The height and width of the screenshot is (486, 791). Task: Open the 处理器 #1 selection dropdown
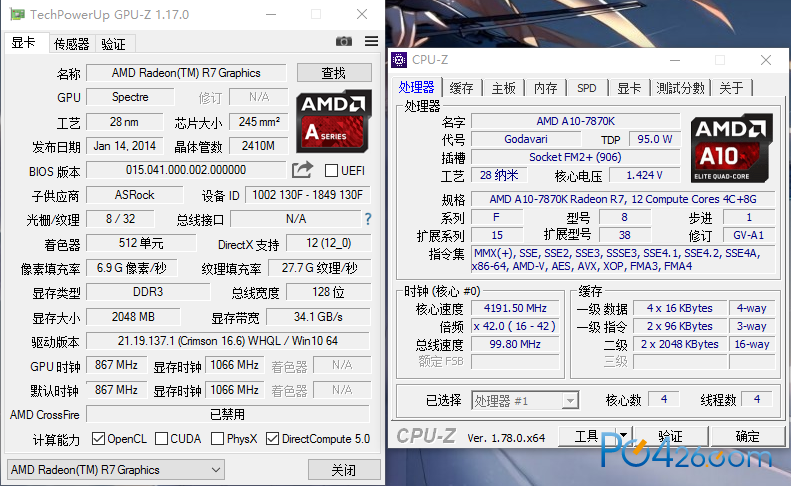pos(525,401)
